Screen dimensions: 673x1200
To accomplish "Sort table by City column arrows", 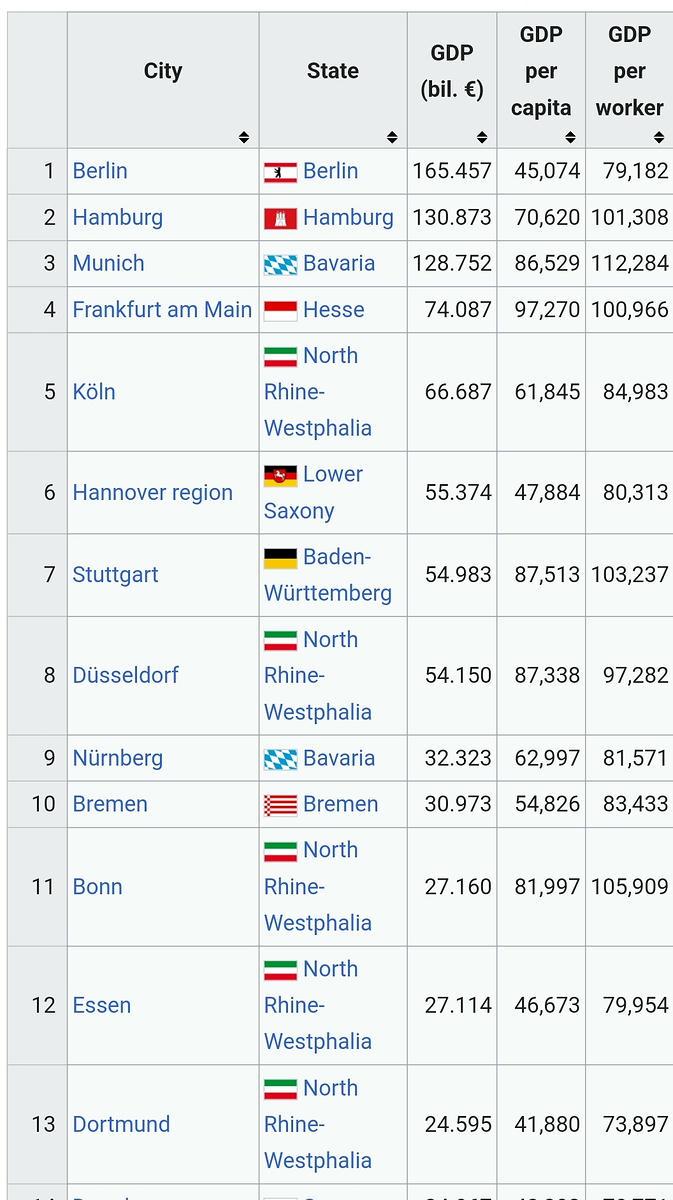I will [x=244, y=137].
